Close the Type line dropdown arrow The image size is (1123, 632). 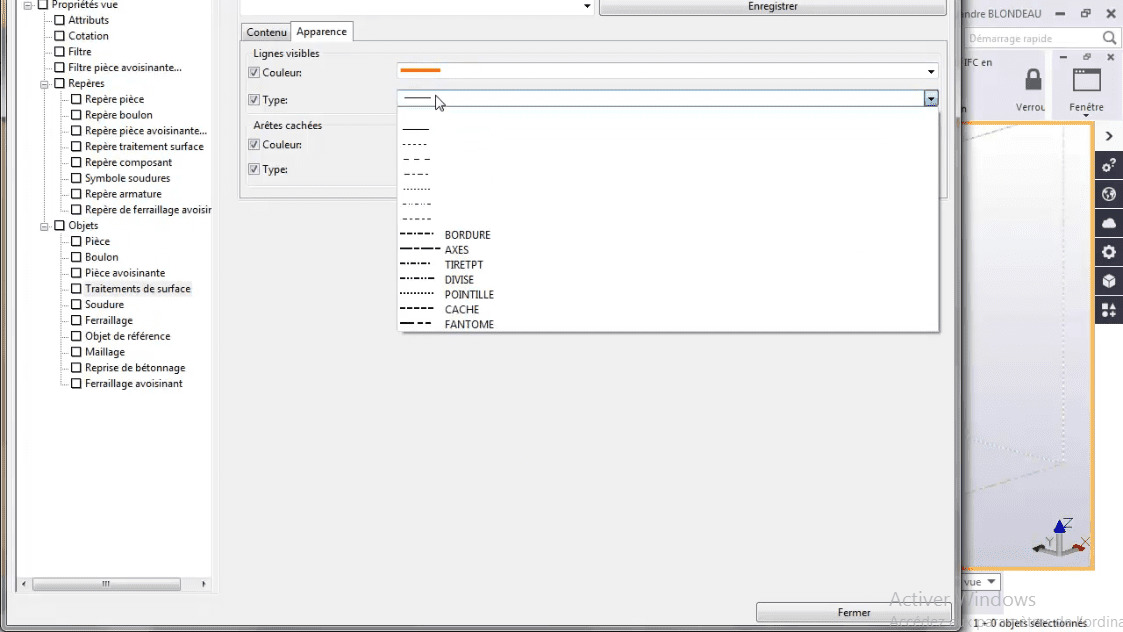[931, 98]
